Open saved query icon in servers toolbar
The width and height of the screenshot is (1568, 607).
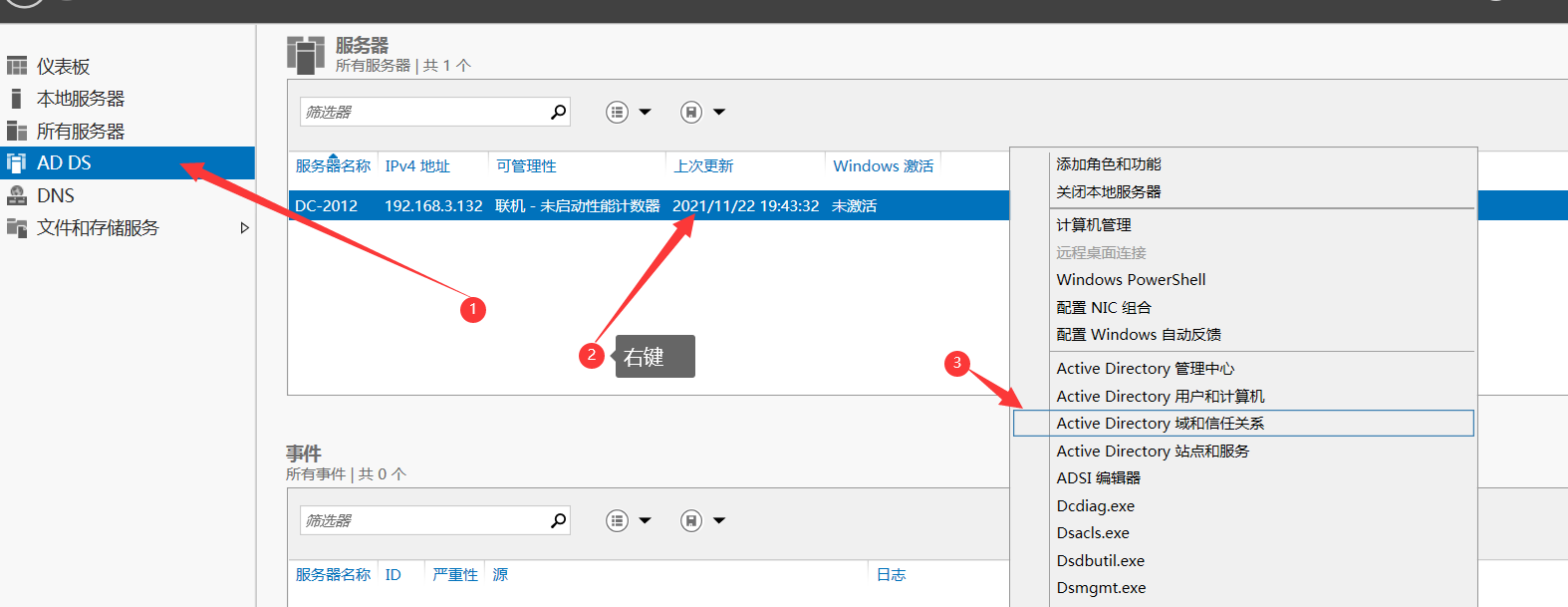coord(691,113)
